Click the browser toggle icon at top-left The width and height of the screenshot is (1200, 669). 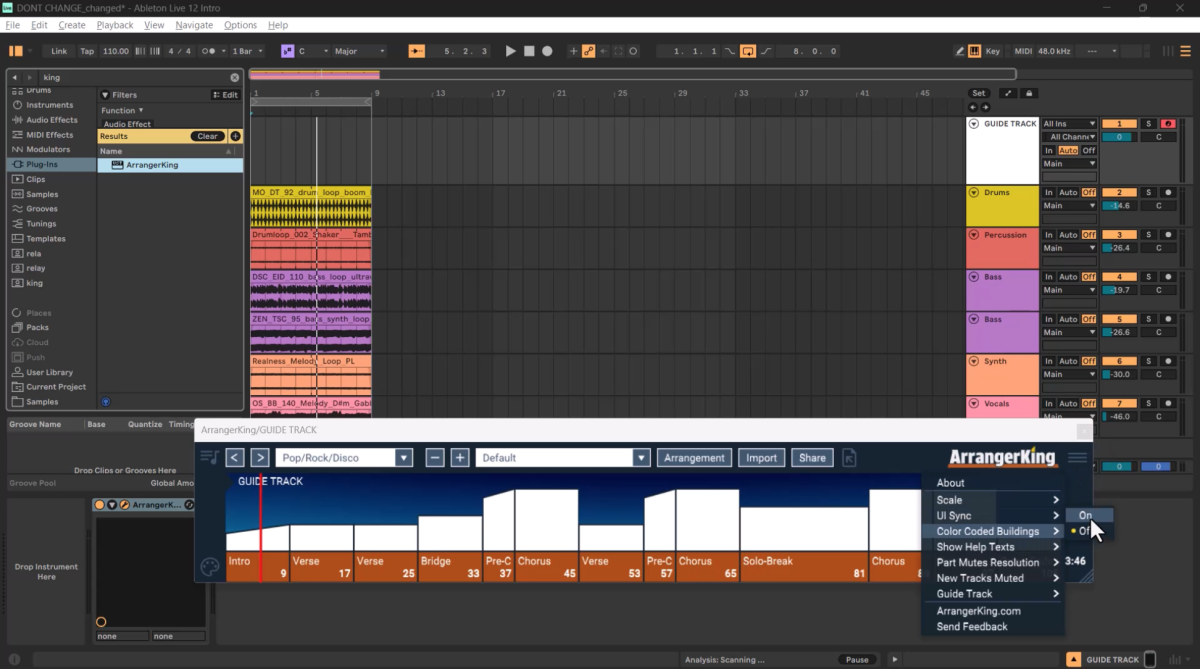(x=16, y=51)
